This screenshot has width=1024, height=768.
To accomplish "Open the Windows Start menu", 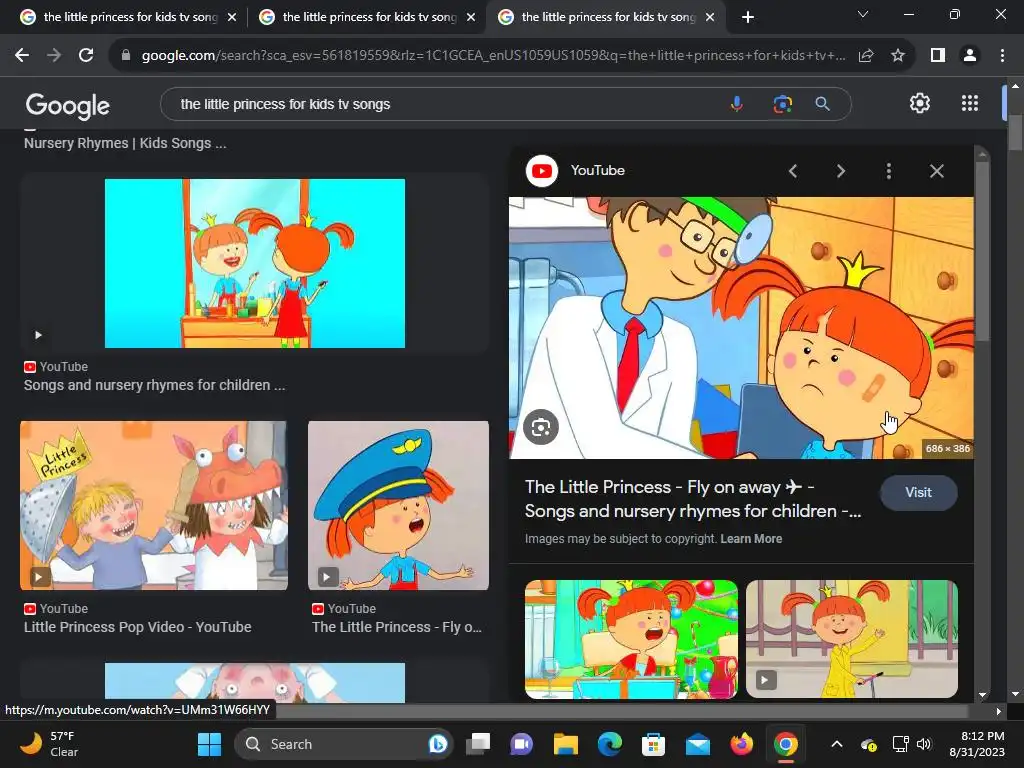I will click(210, 744).
